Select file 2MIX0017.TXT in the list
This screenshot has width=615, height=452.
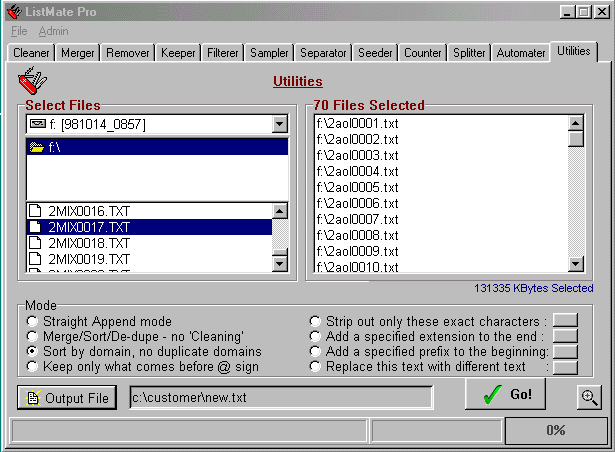[149, 227]
